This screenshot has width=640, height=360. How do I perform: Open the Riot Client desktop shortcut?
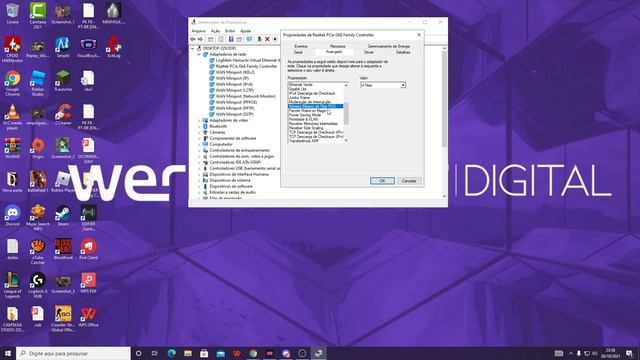pyautogui.click(x=88, y=249)
